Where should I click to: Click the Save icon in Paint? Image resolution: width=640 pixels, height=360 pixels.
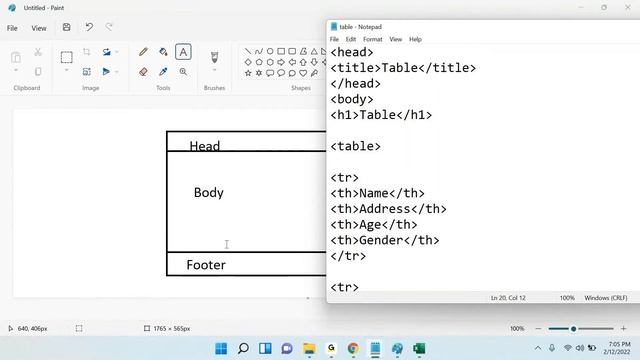[x=67, y=27]
